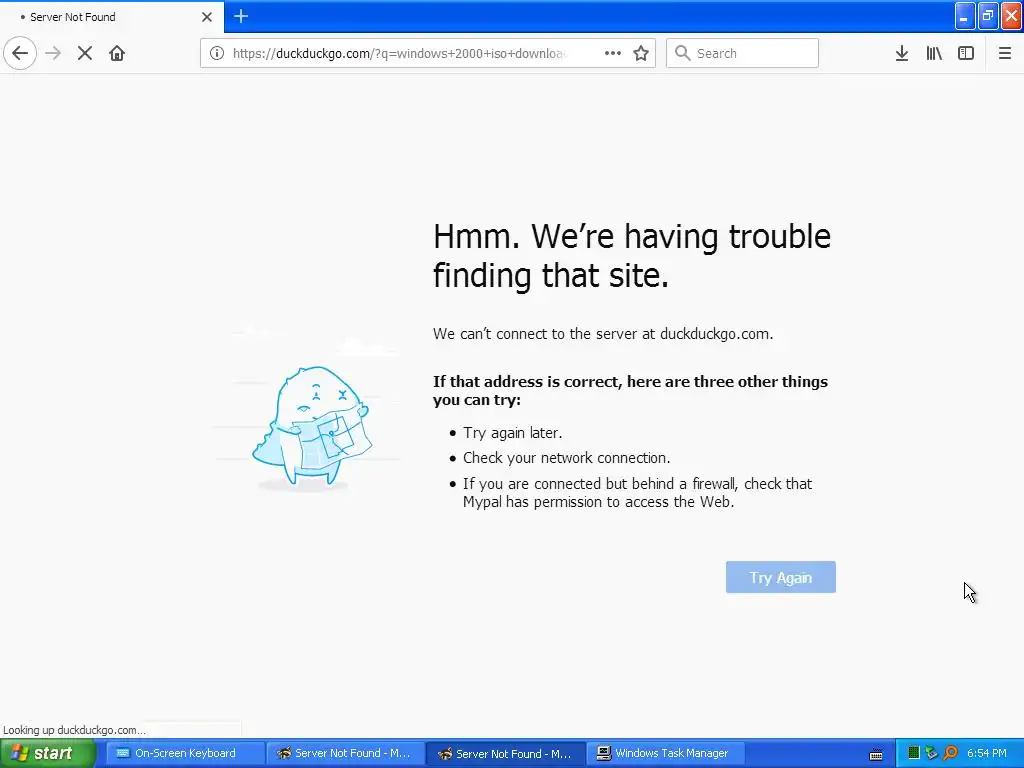Open the Library icon
Viewport: 1024px width, 768px height.
coord(934,53)
